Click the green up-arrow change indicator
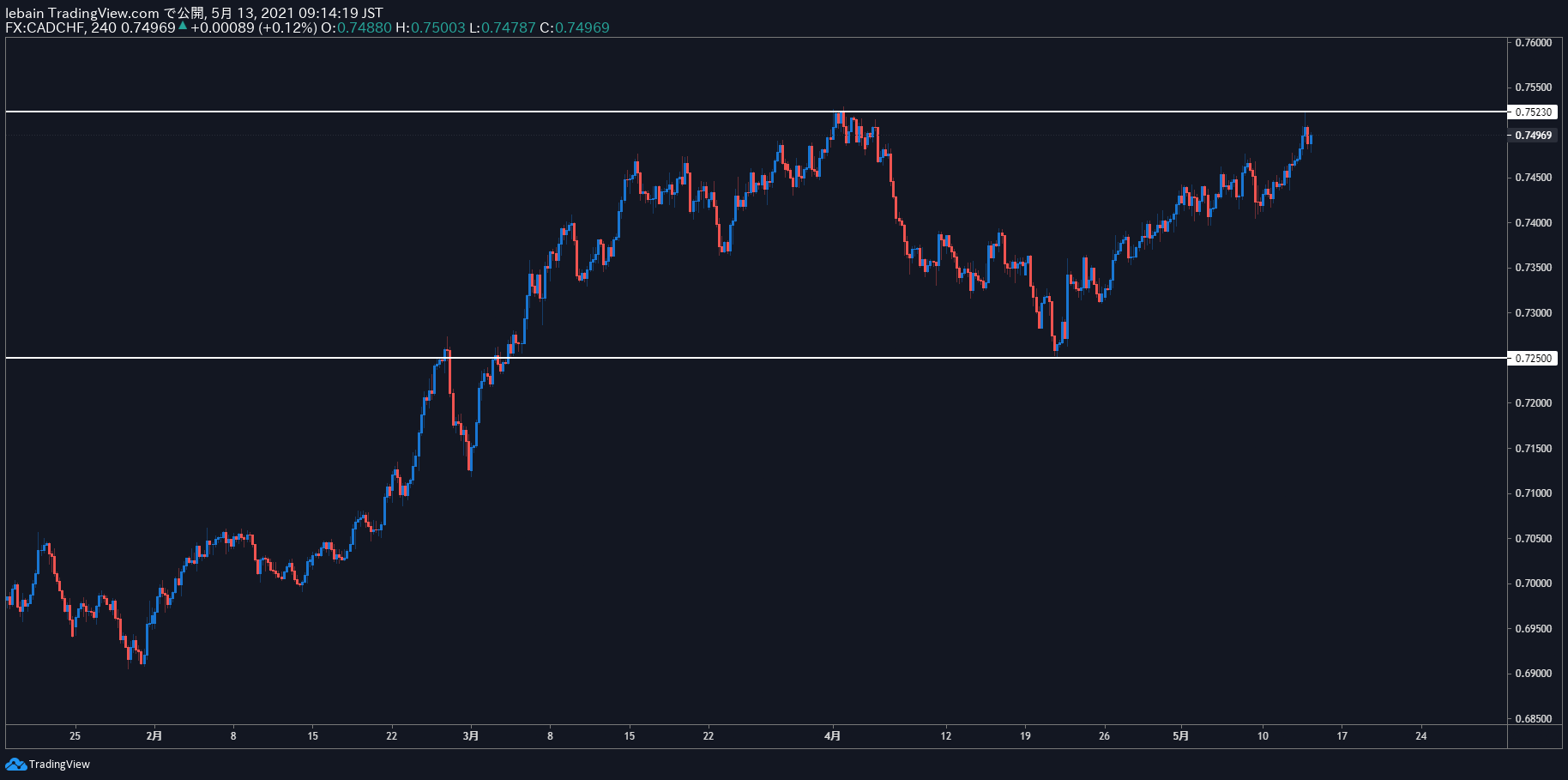The image size is (1568, 780). (x=183, y=26)
